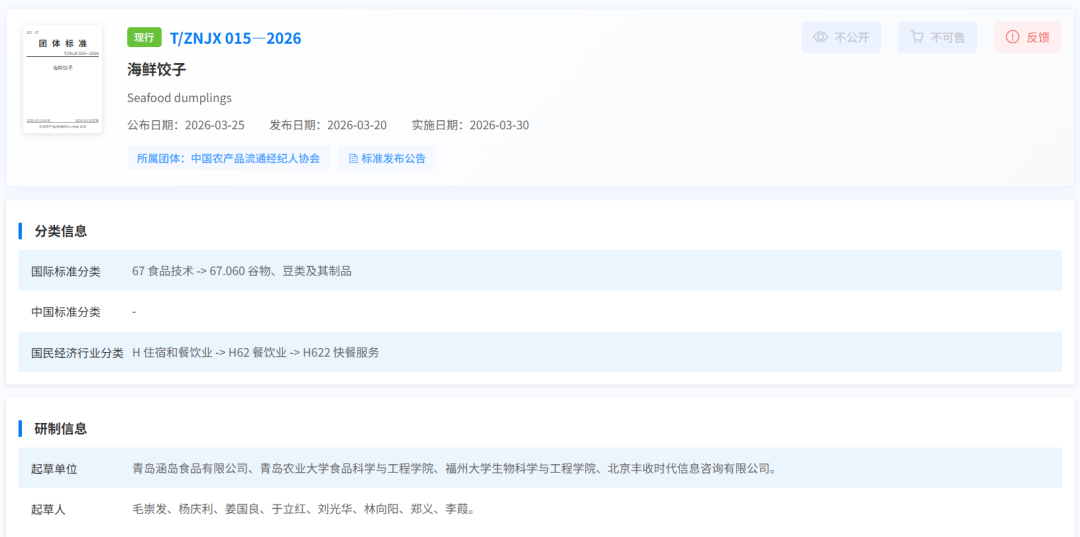The width and height of the screenshot is (1080, 537).
Task: Click the 不可售 button label
Action: pos(948,37)
